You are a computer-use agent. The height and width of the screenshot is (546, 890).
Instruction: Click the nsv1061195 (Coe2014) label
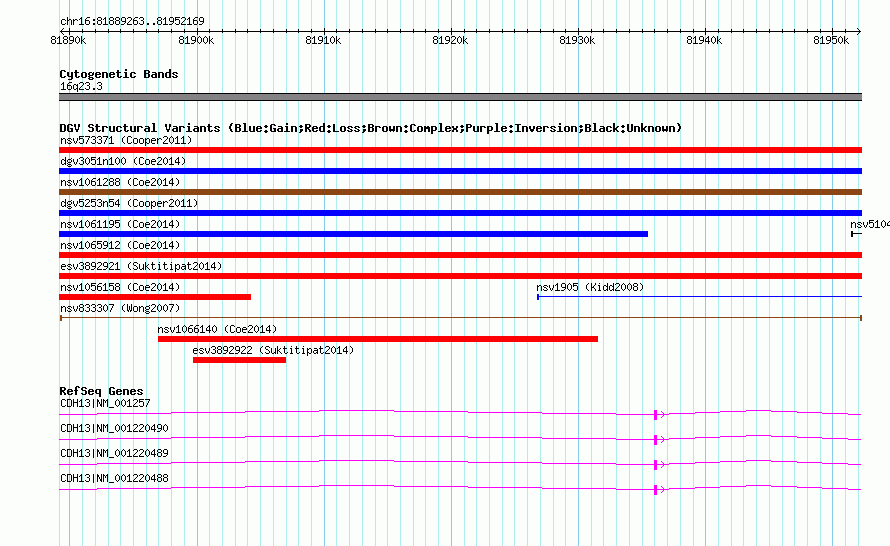tap(120, 224)
